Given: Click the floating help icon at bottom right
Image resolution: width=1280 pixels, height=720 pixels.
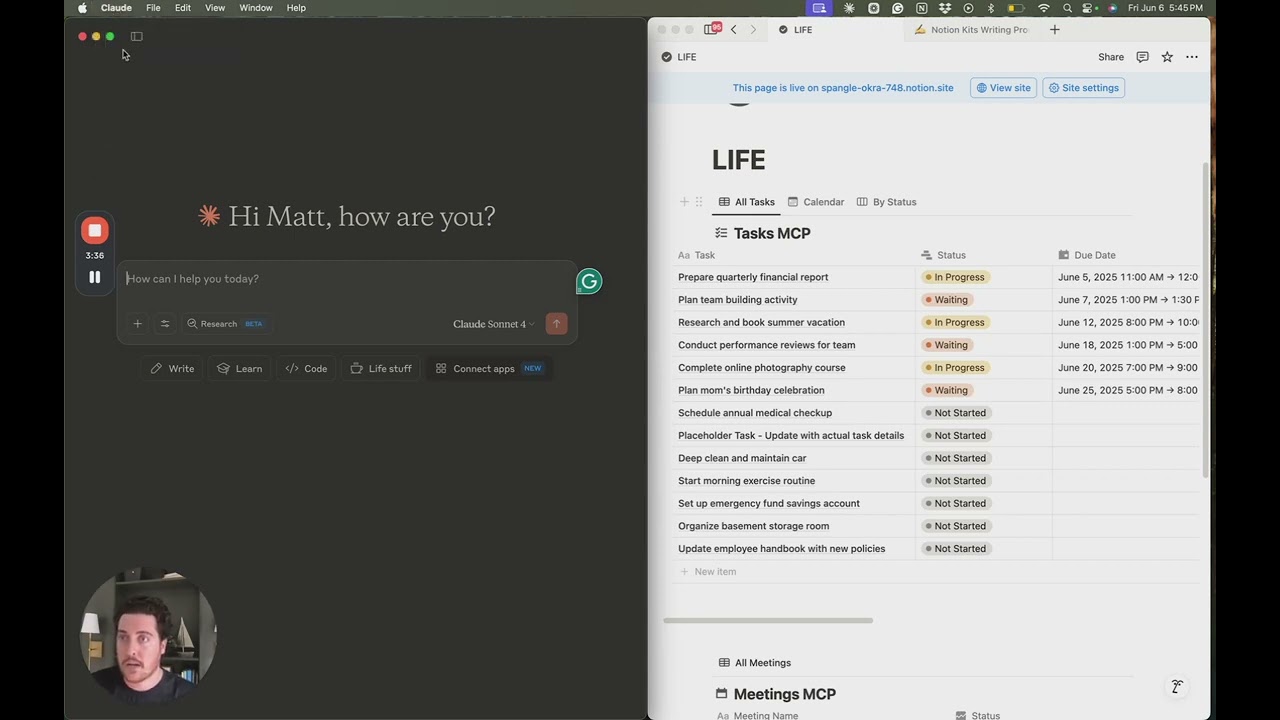Looking at the screenshot, I should pos(1177,687).
